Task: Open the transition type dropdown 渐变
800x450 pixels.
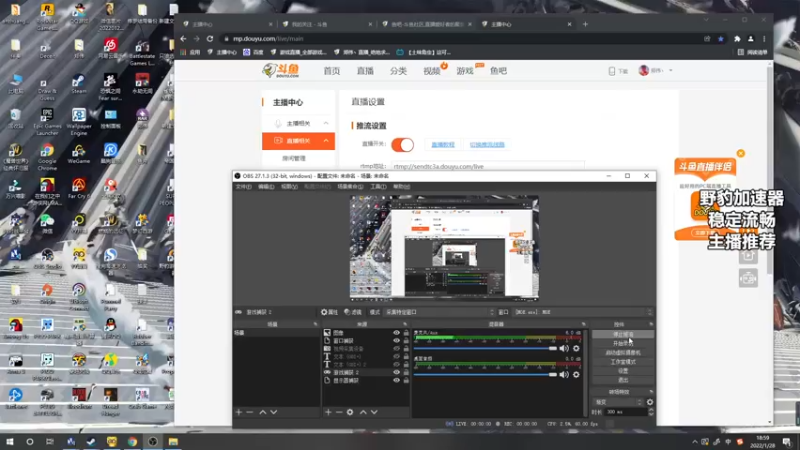Action: [617, 402]
